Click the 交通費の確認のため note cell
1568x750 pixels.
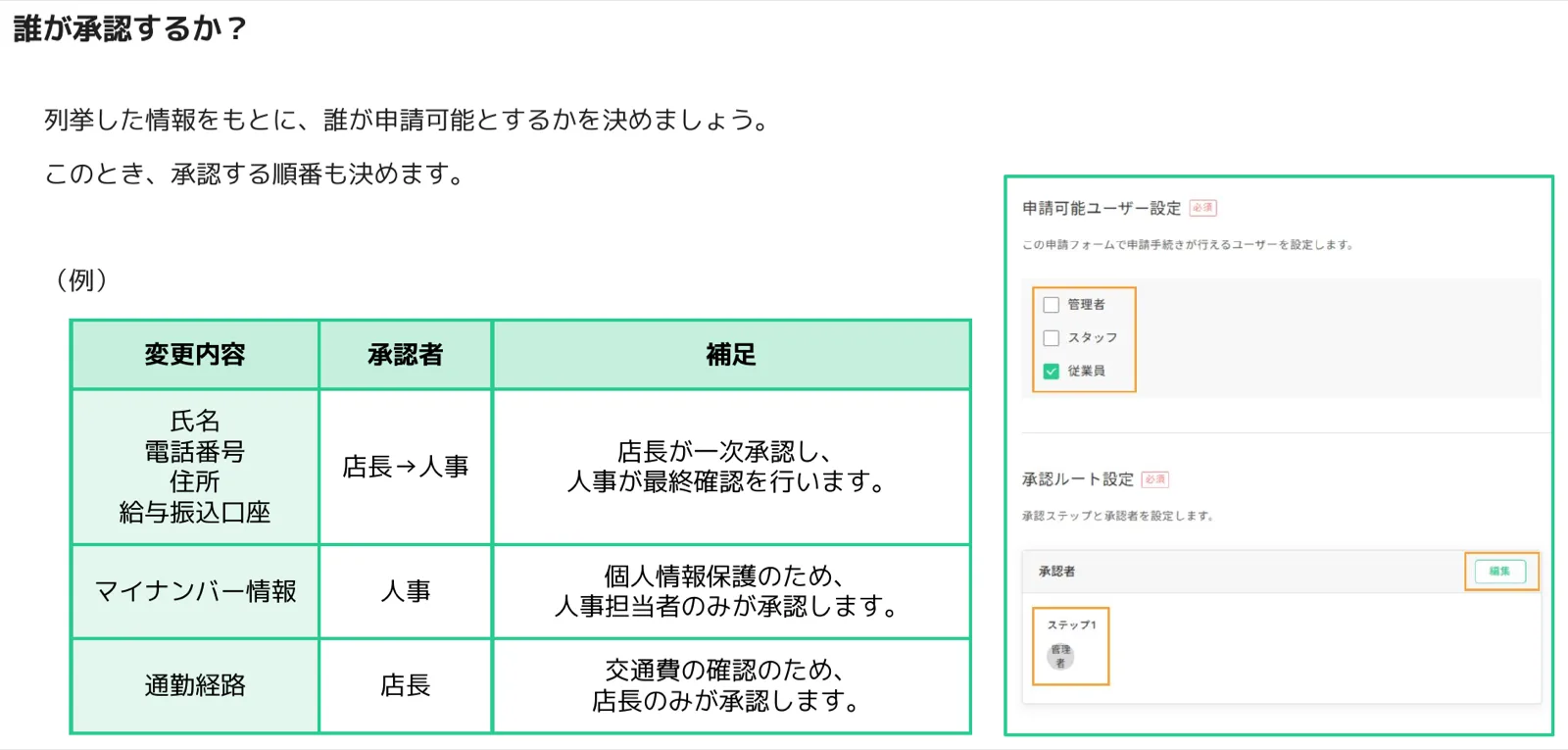click(x=731, y=685)
